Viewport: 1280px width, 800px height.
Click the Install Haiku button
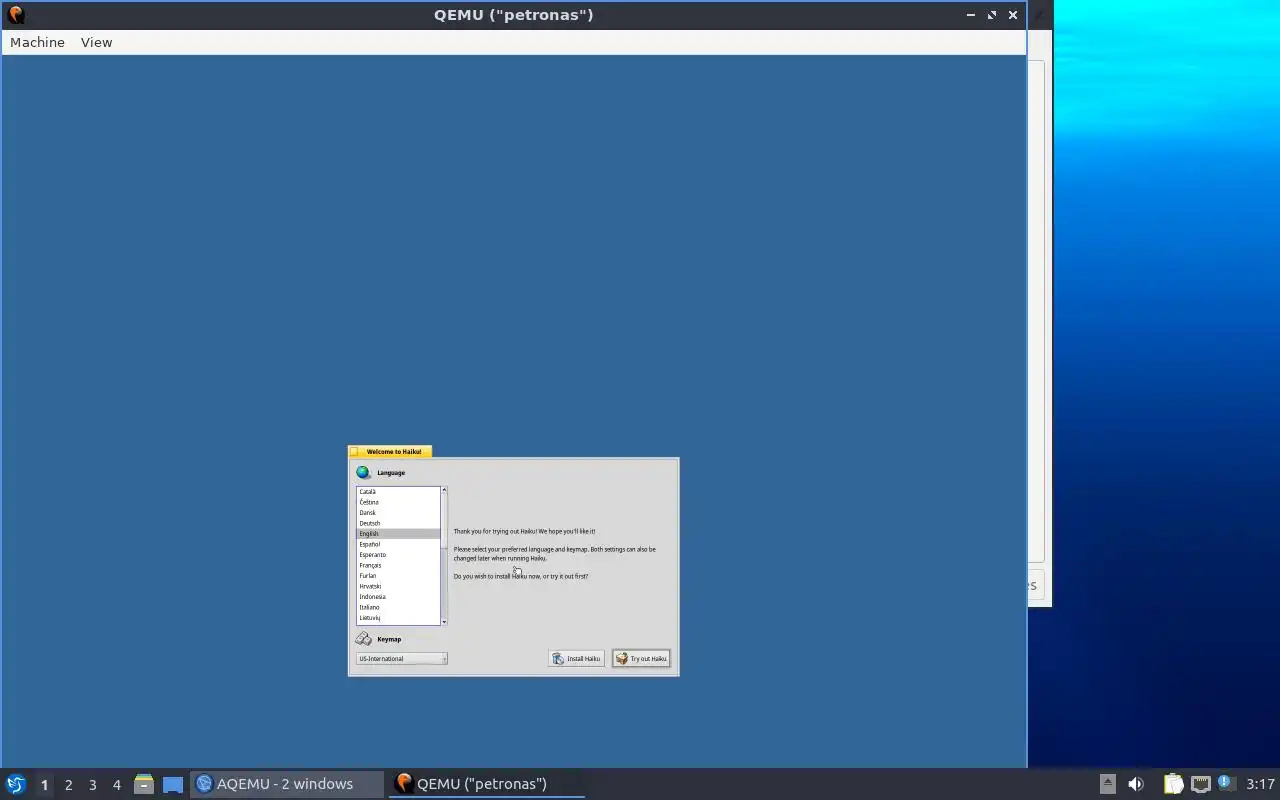point(577,658)
